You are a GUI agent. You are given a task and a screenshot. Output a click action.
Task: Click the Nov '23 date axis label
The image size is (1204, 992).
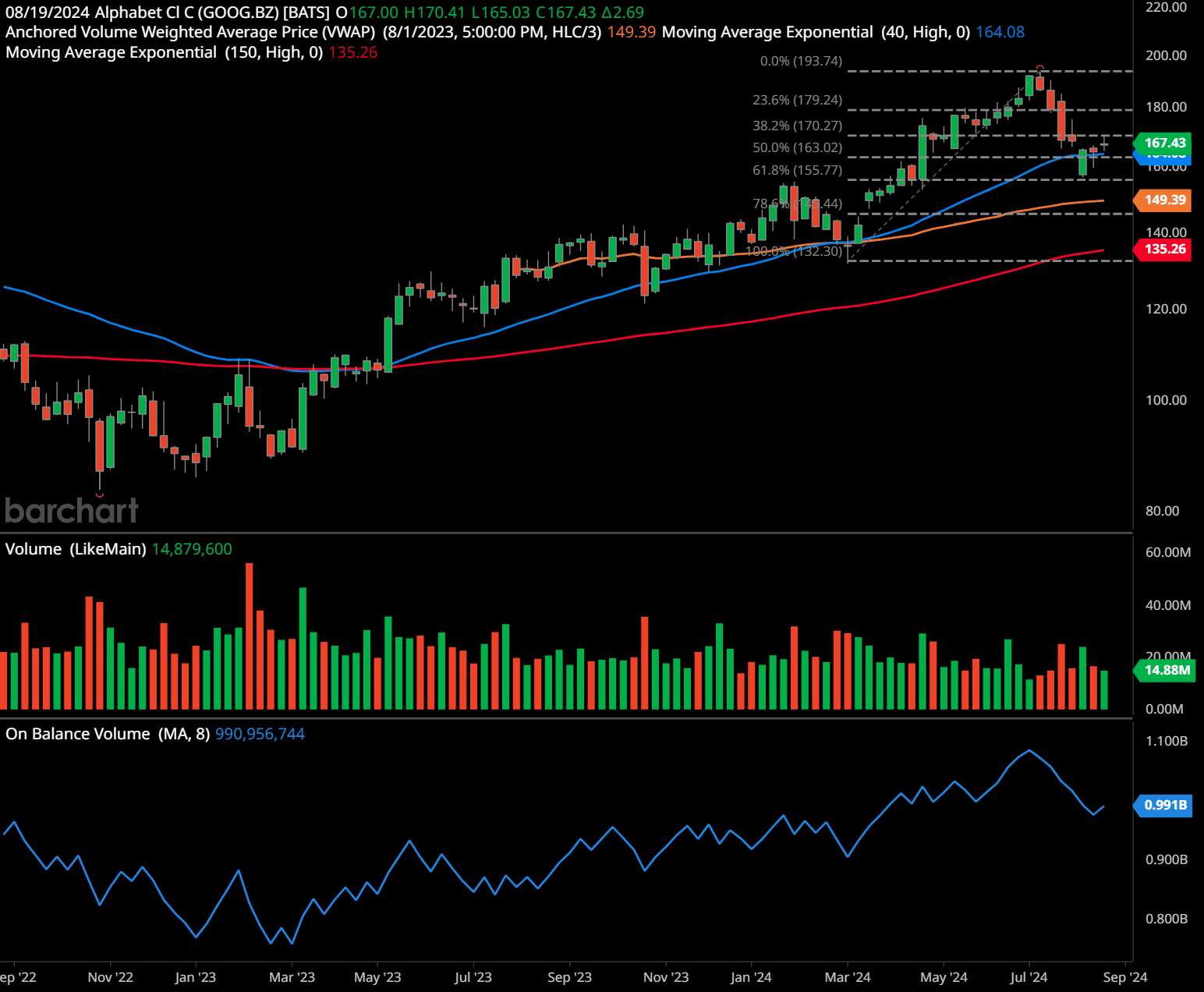pyautogui.click(x=666, y=977)
